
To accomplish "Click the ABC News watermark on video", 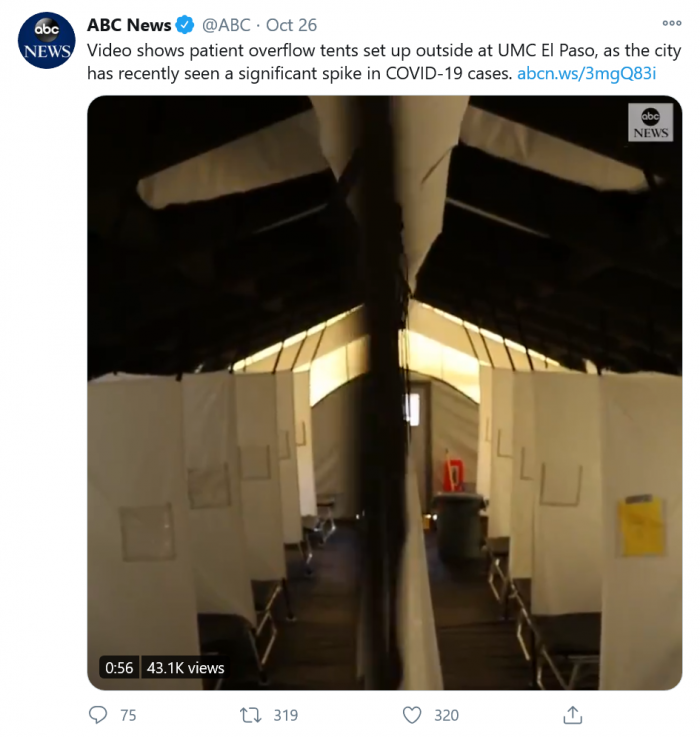I will pyautogui.click(x=650, y=122).
